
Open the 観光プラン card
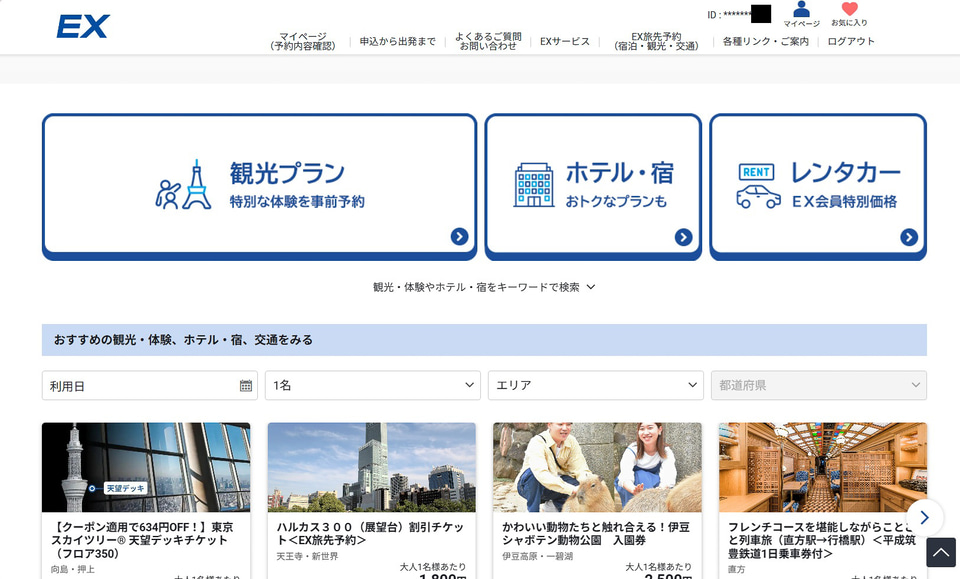coord(260,187)
